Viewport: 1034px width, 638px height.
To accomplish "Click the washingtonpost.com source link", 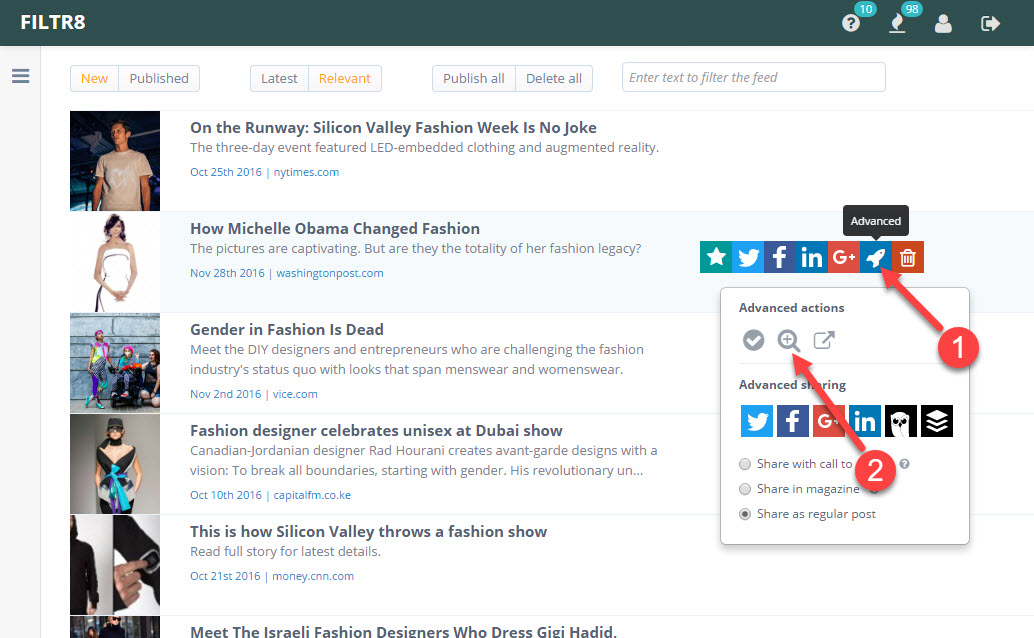I will (330, 273).
